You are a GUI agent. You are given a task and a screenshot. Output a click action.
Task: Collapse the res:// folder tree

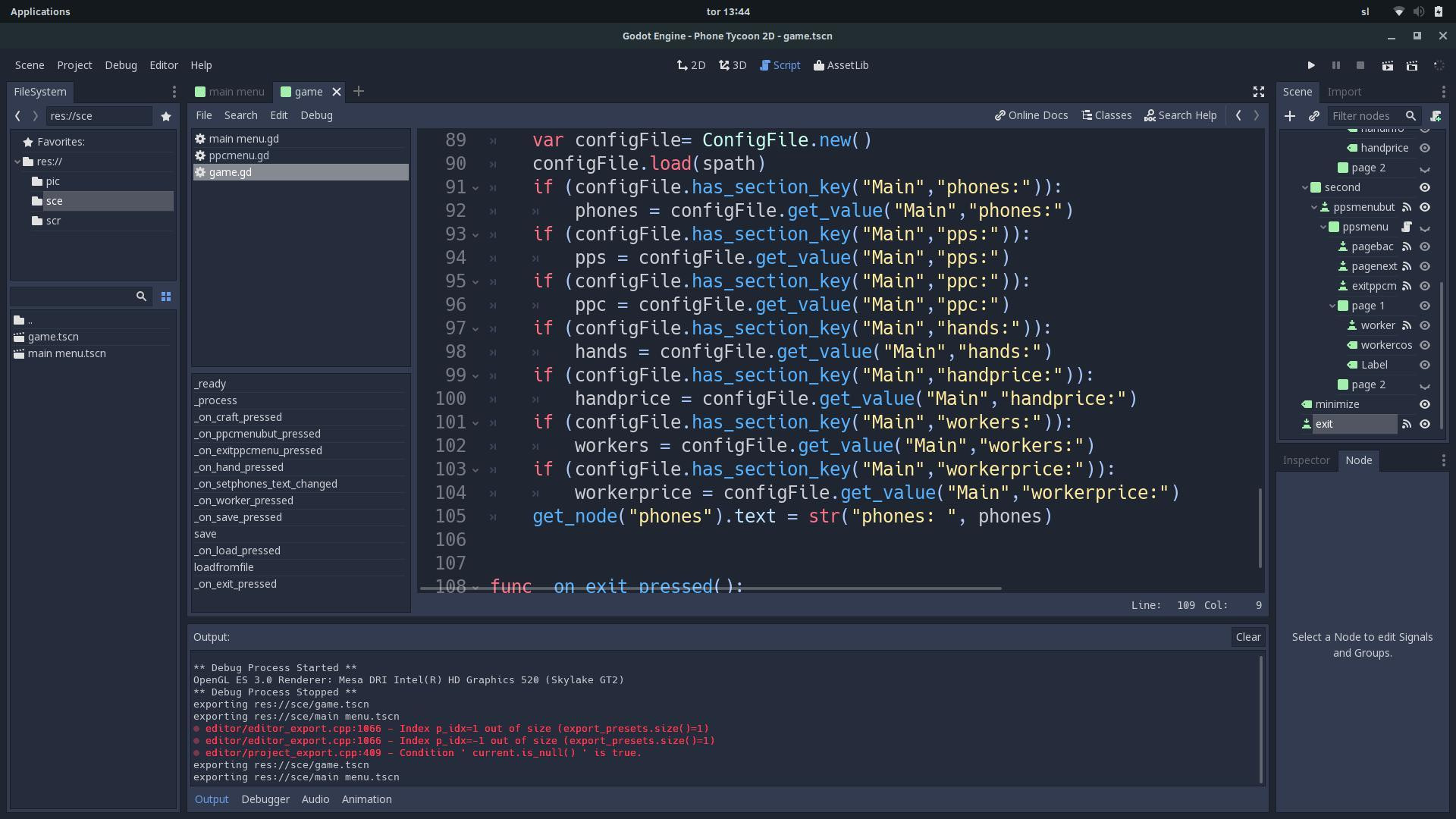[17, 162]
